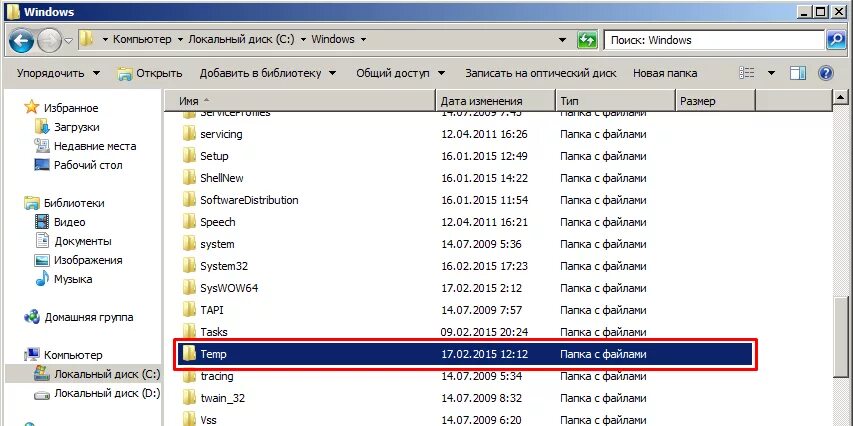
Task: Click the Windows title bar folder icon
Action: 13,11
